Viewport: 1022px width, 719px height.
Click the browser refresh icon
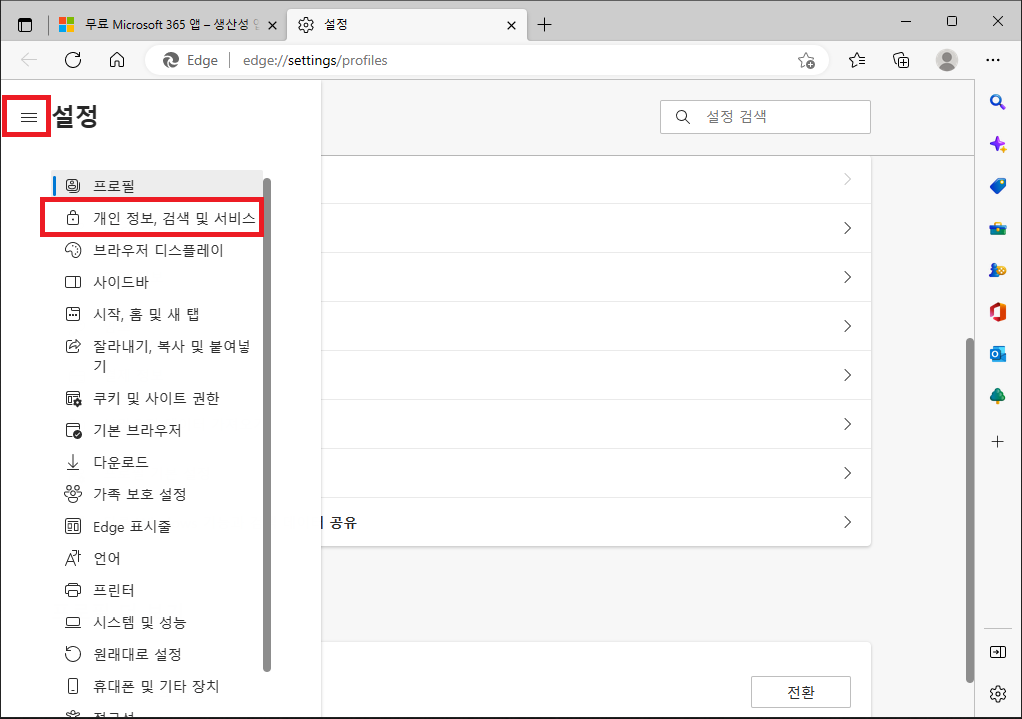73,60
